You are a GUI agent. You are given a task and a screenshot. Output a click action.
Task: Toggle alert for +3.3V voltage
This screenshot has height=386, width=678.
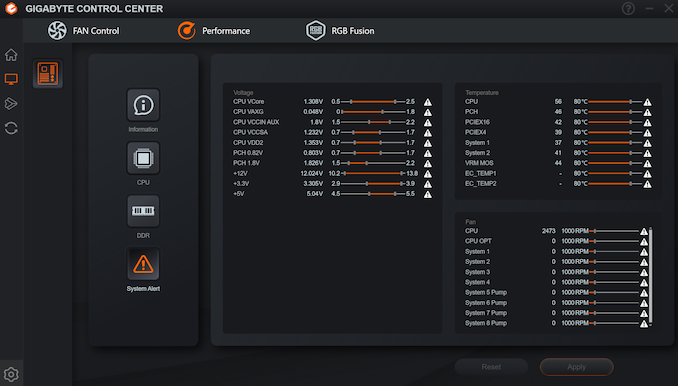point(428,184)
